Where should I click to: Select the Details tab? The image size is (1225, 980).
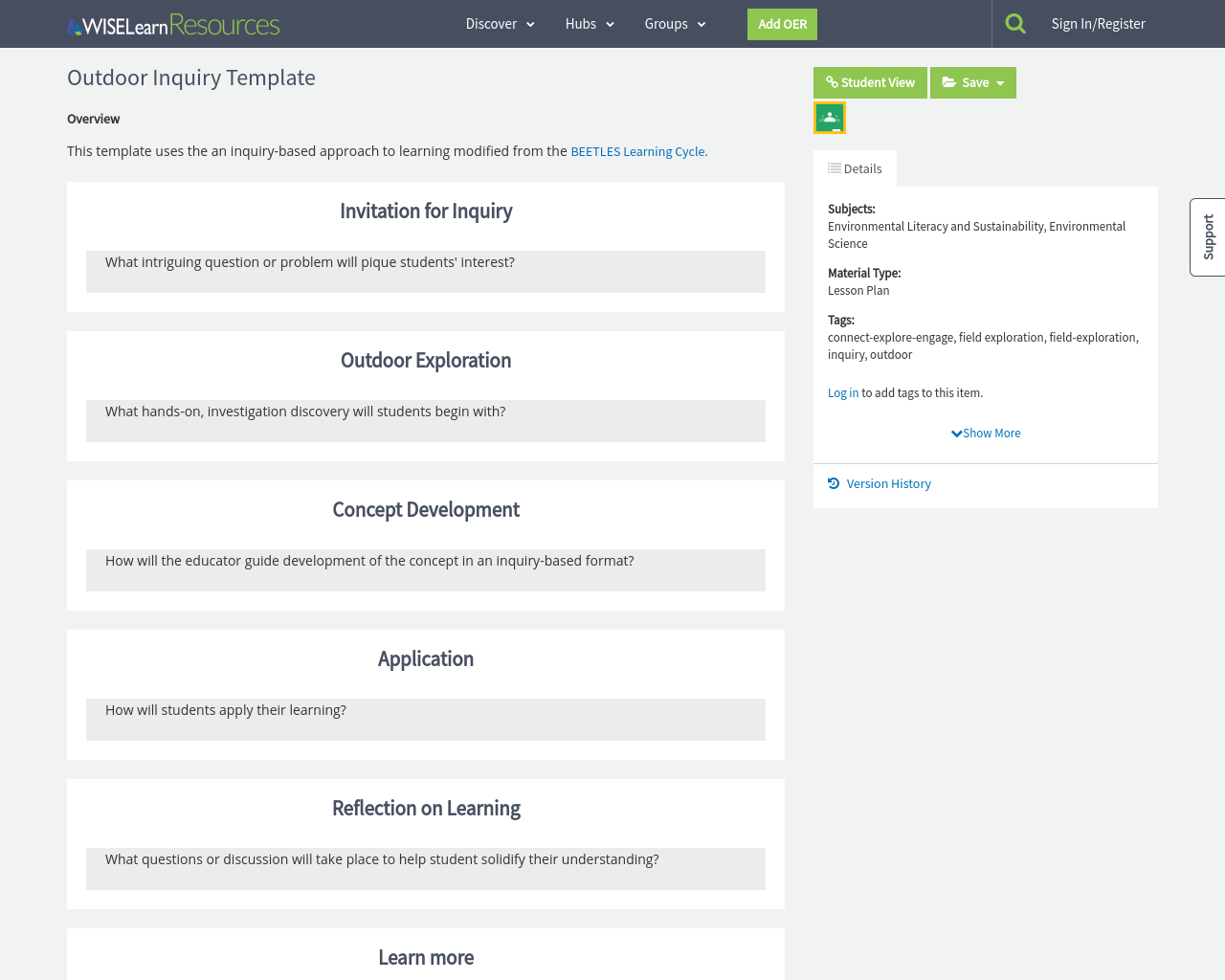point(855,168)
